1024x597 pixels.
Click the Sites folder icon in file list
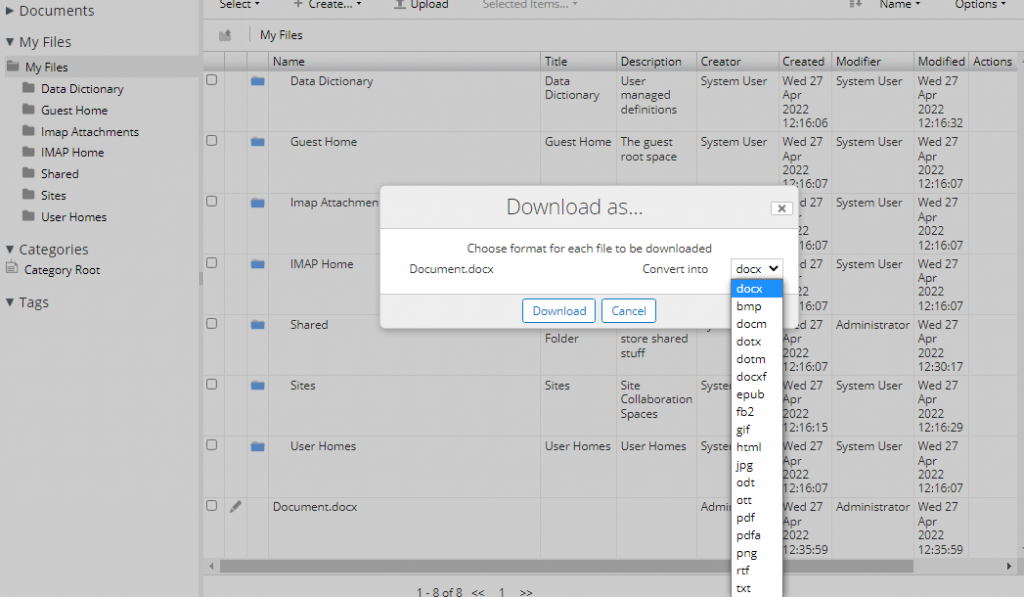pos(258,385)
